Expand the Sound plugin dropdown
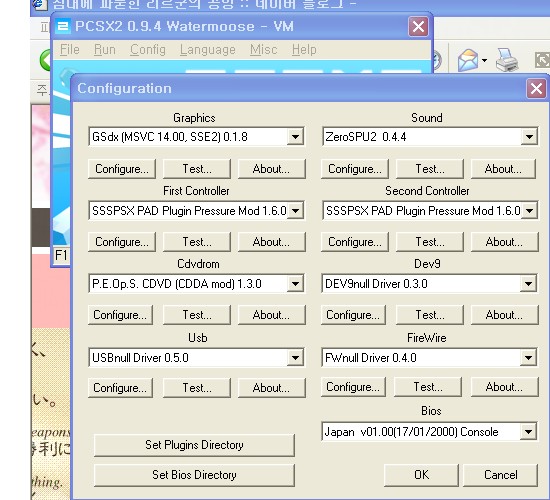The height and width of the screenshot is (500, 550). [529, 136]
